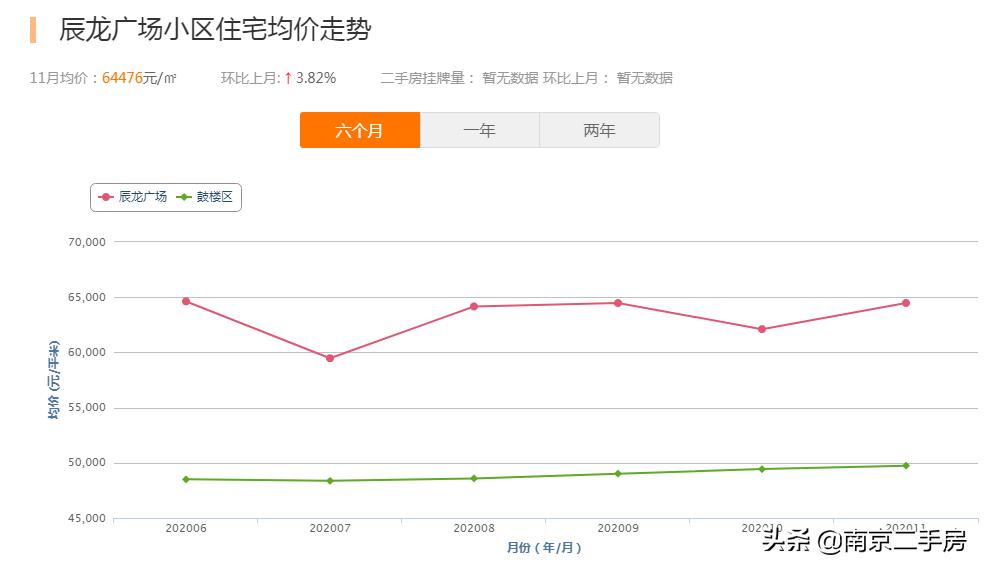Screen dimensions: 984x570
Task: Click the 70,000 y-axis label
Action: (x=87, y=242)
